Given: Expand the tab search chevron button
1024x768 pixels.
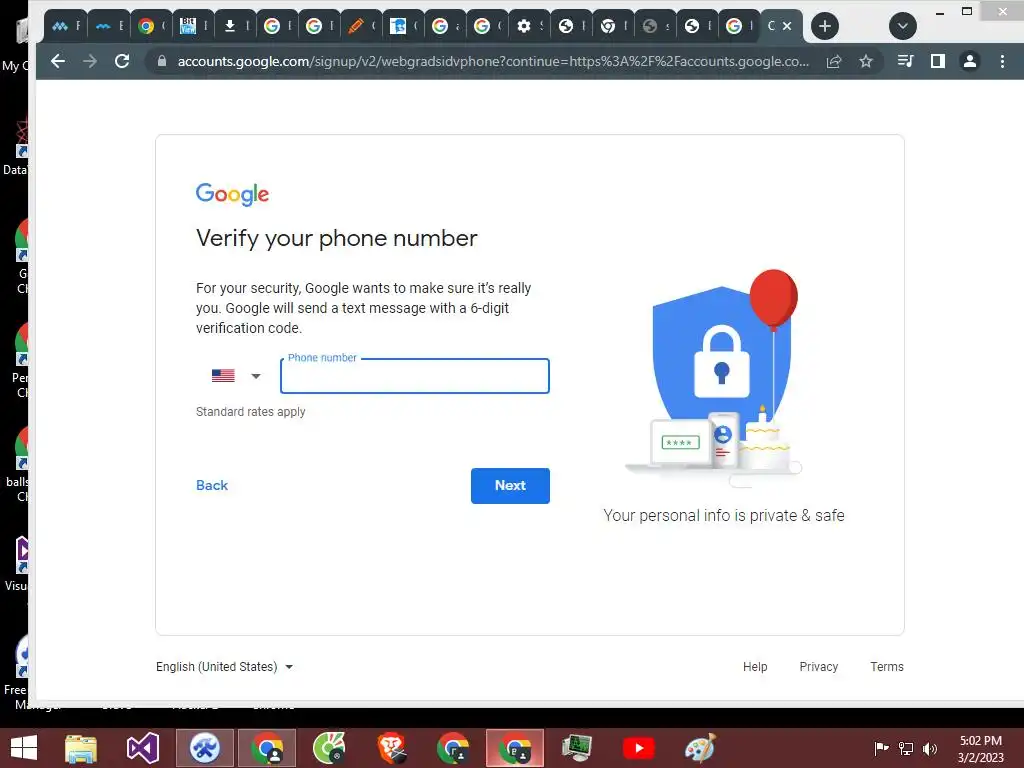Looking at the screenshot, I should (903, 26).
